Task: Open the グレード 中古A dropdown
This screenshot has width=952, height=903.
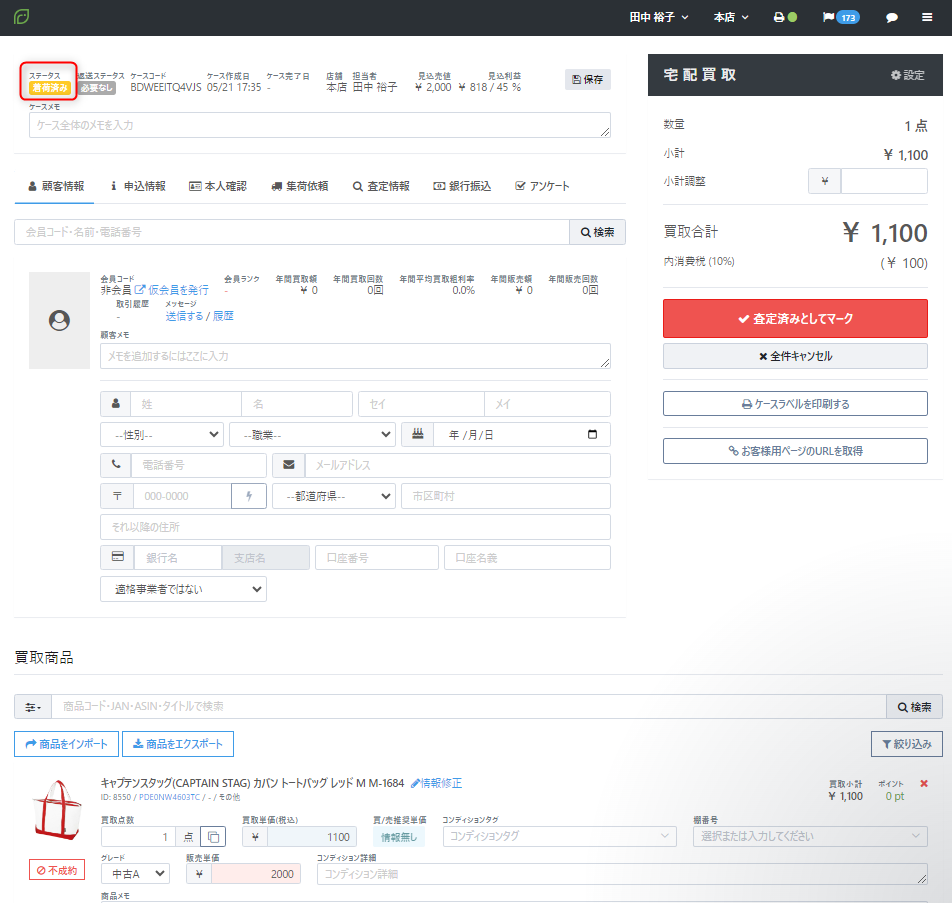Action: tap(135, 874)
